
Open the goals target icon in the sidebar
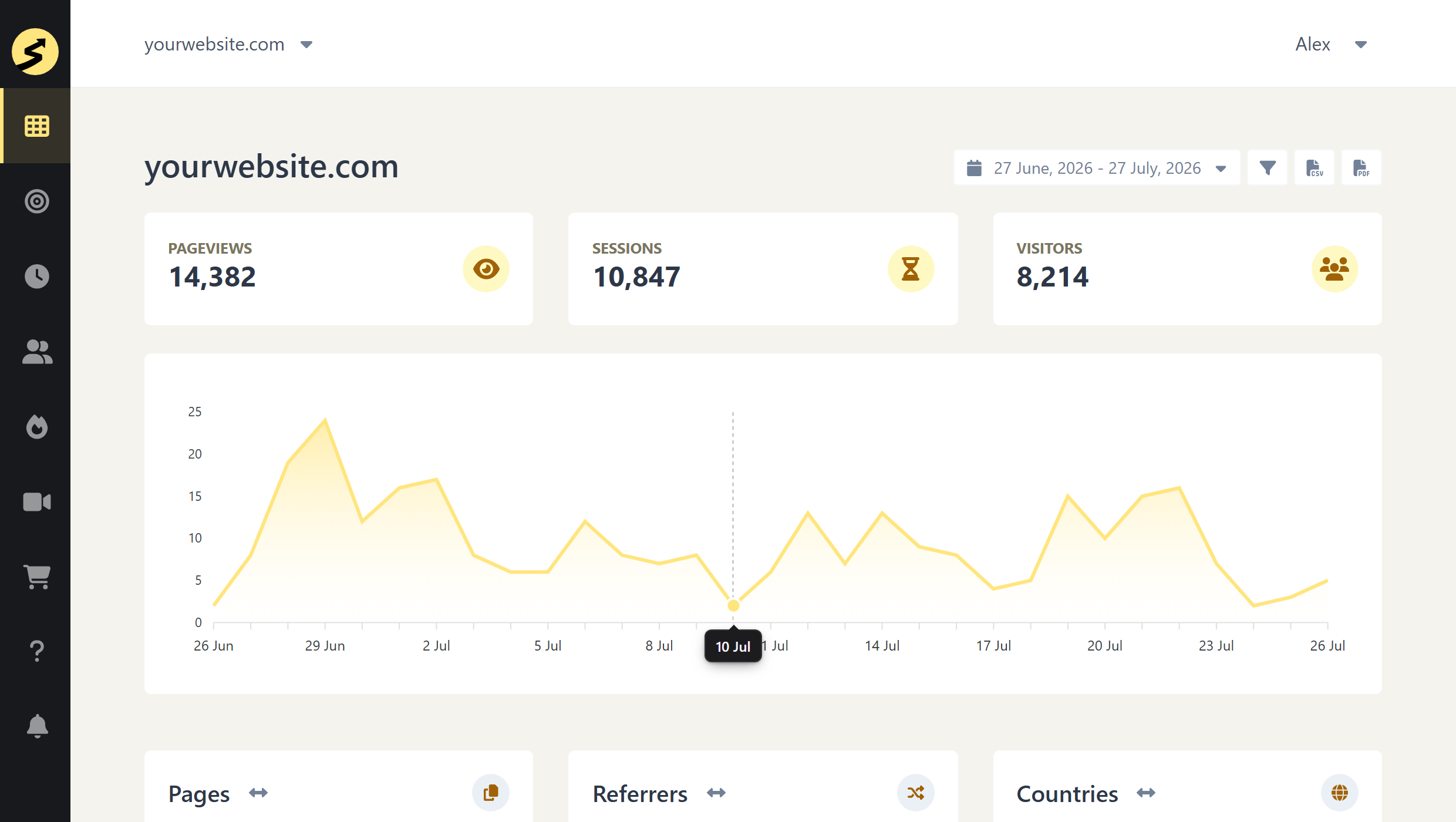(36, 201)
